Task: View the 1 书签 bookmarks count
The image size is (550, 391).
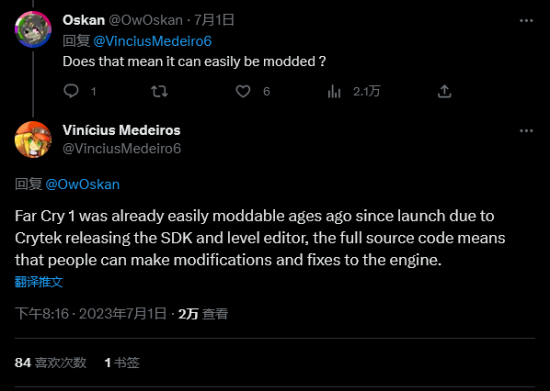Action: [122, 362]
